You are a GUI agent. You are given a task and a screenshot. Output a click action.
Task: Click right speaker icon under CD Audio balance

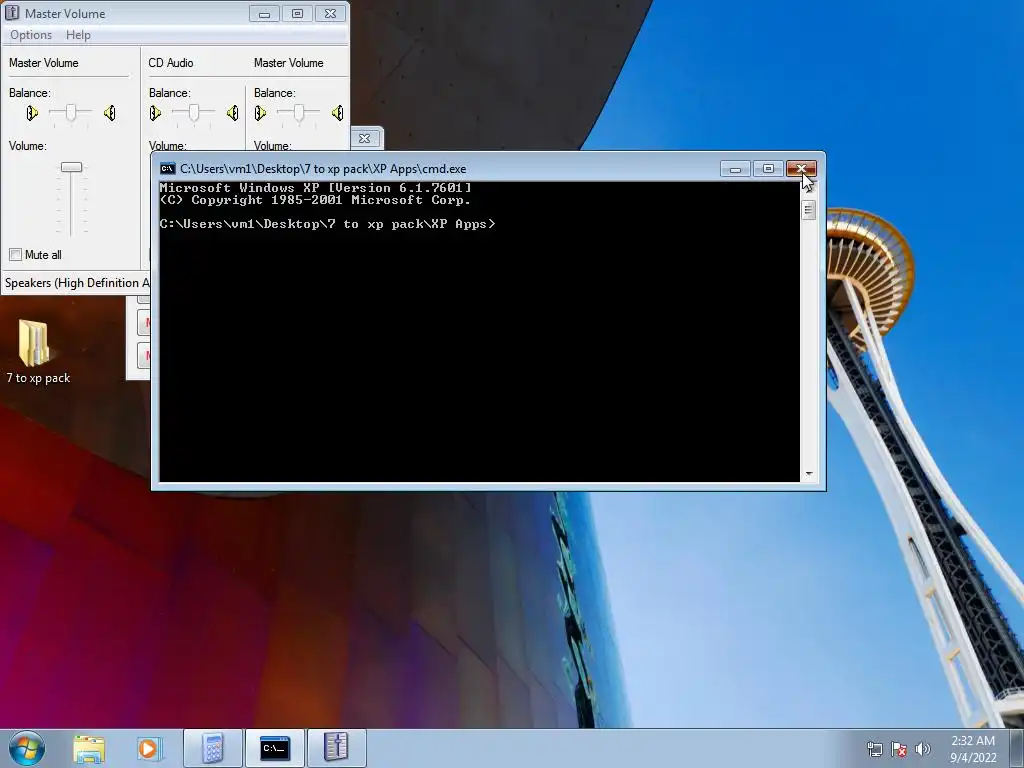click(x=232, y=113)
